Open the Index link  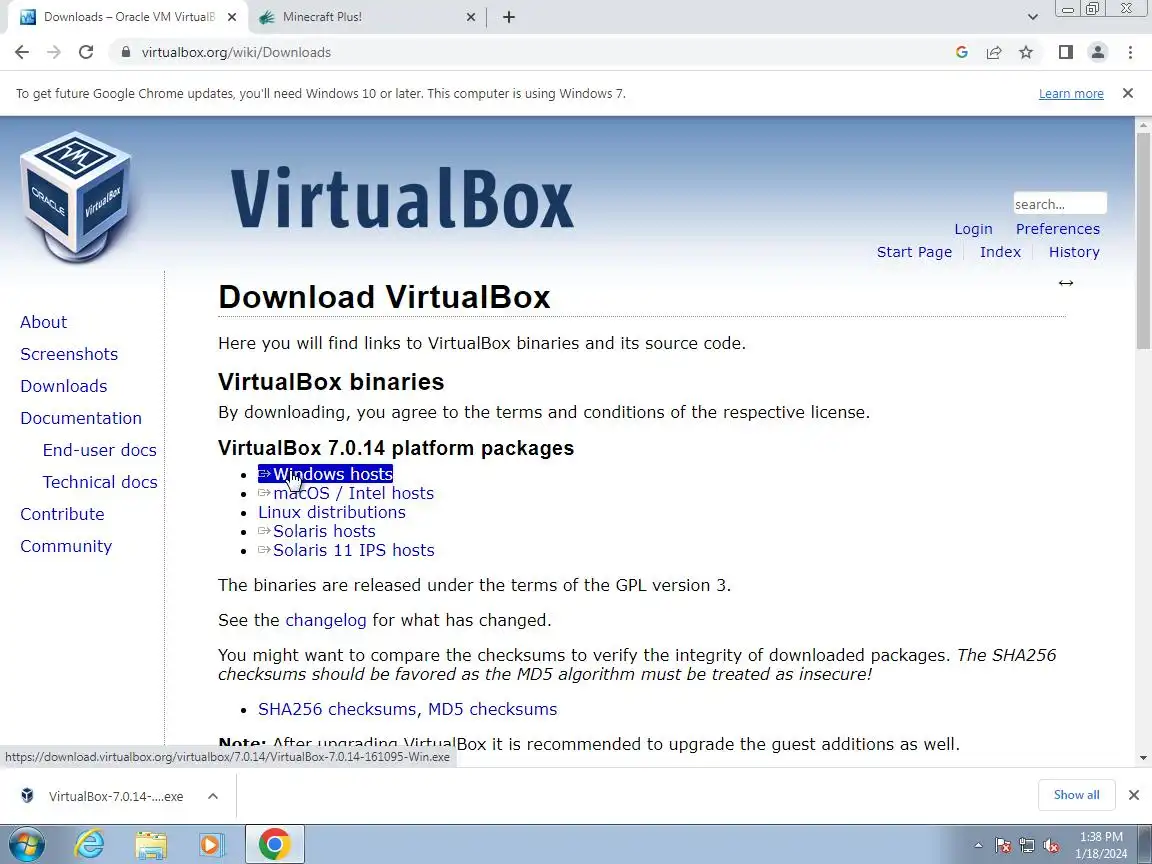1000,252
